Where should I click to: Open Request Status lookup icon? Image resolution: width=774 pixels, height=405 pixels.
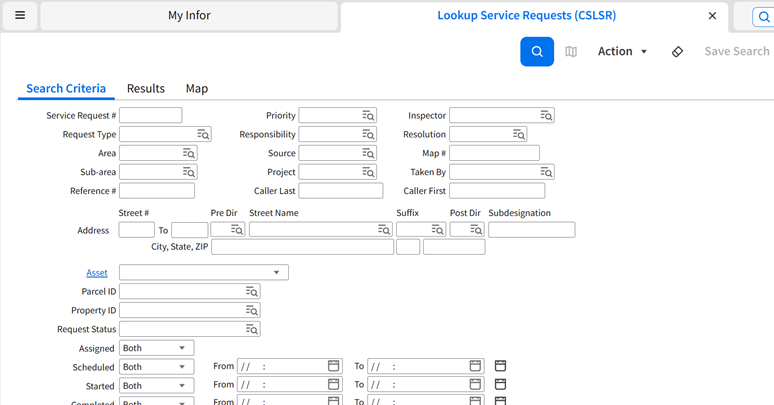click(252, 329)
